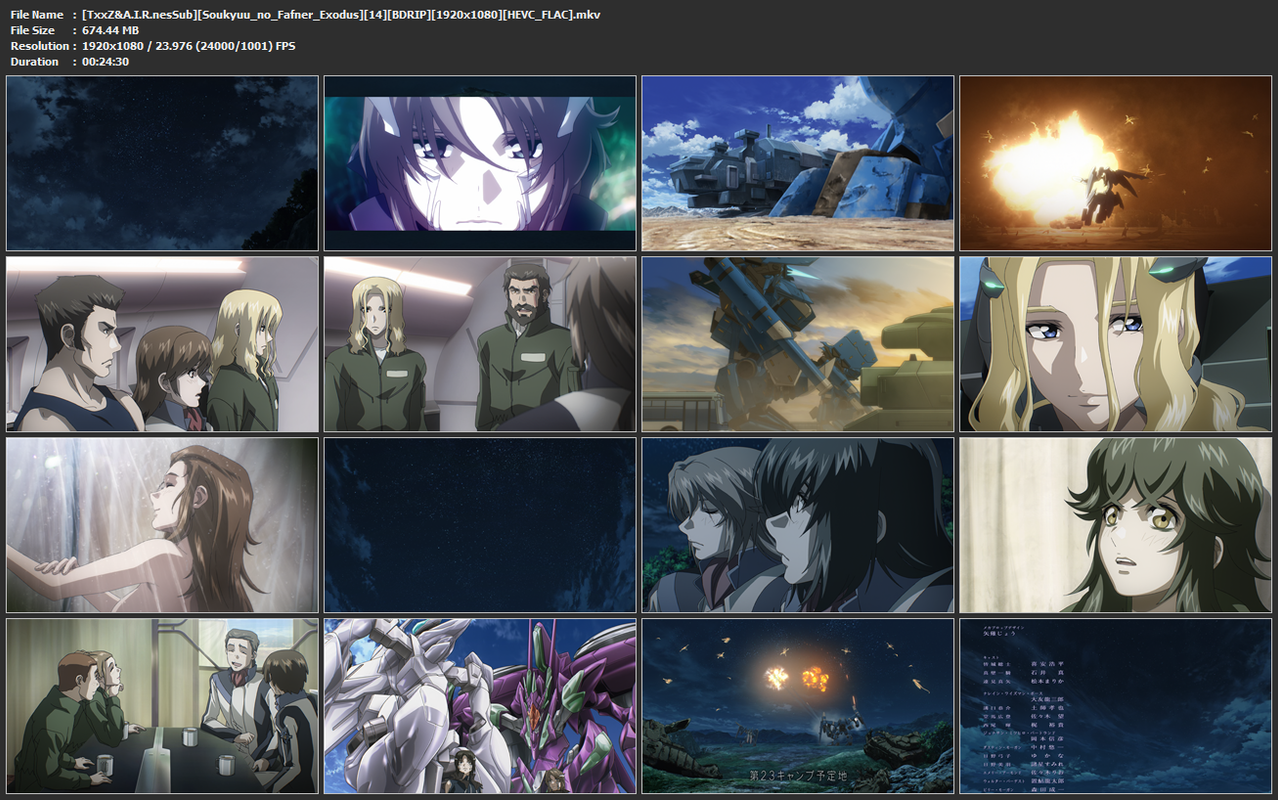Open the group seated around table thumbnail
Screen dimensions: 1278x800
point(162,706)
